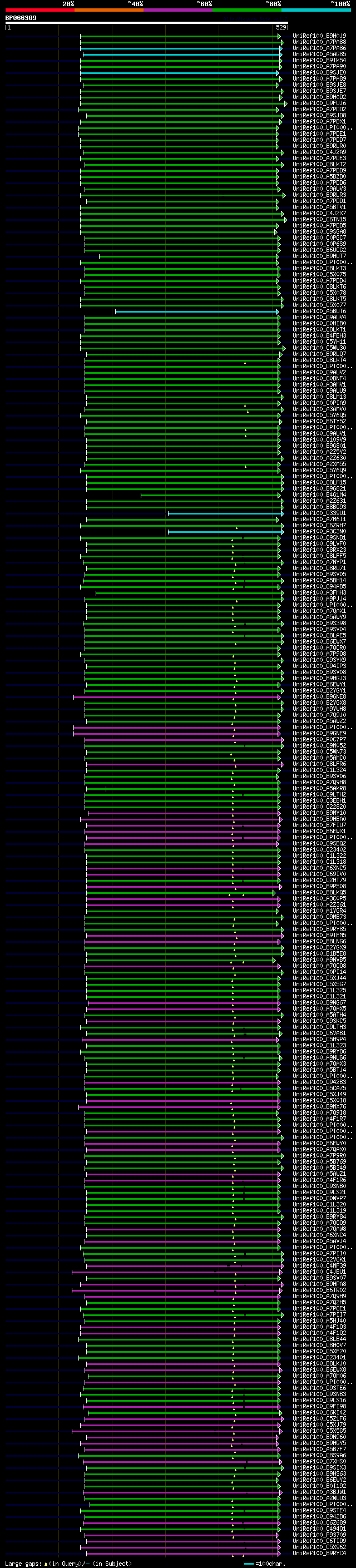Open hit UniRef100_A5AG85

coord(319,54)
